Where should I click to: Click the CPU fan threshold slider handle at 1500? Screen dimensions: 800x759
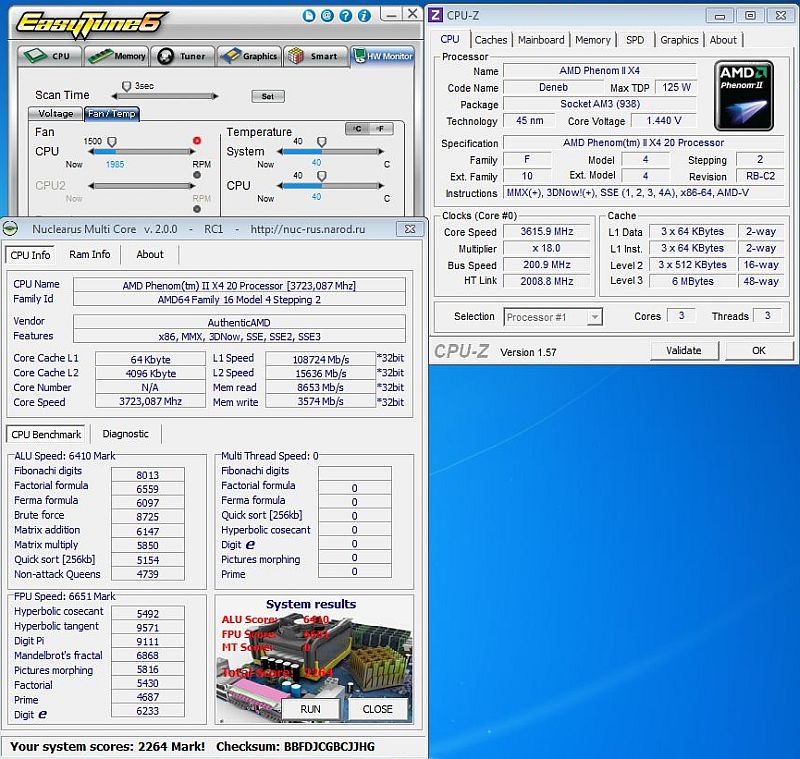[x=112, y=142]
